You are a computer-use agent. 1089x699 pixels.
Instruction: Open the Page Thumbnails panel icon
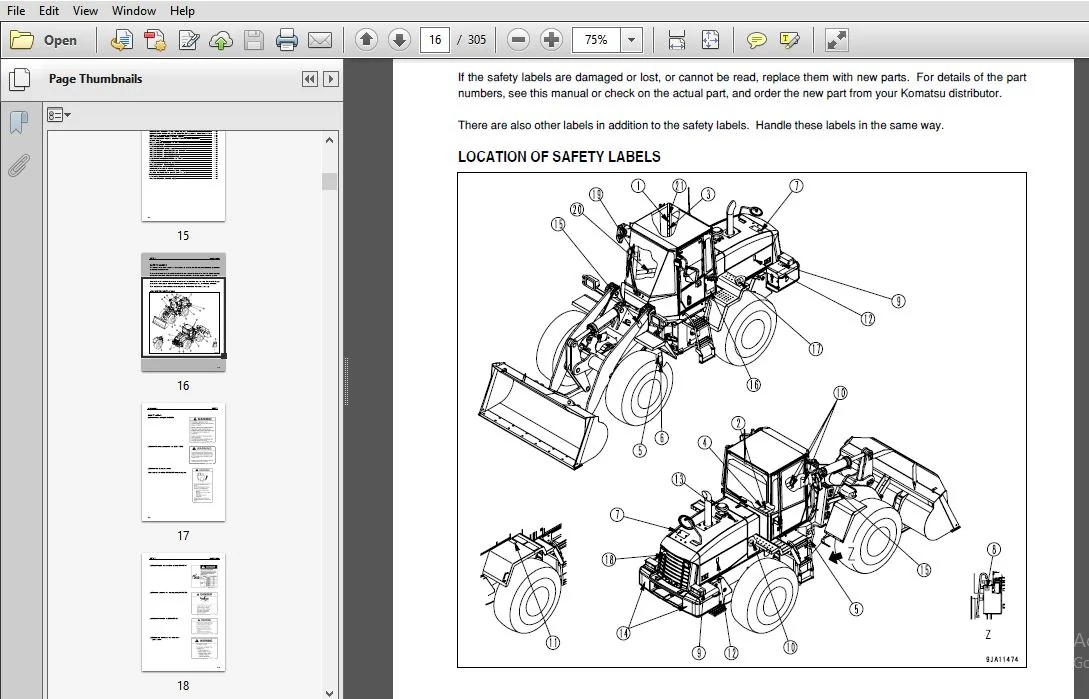[19, 79]
